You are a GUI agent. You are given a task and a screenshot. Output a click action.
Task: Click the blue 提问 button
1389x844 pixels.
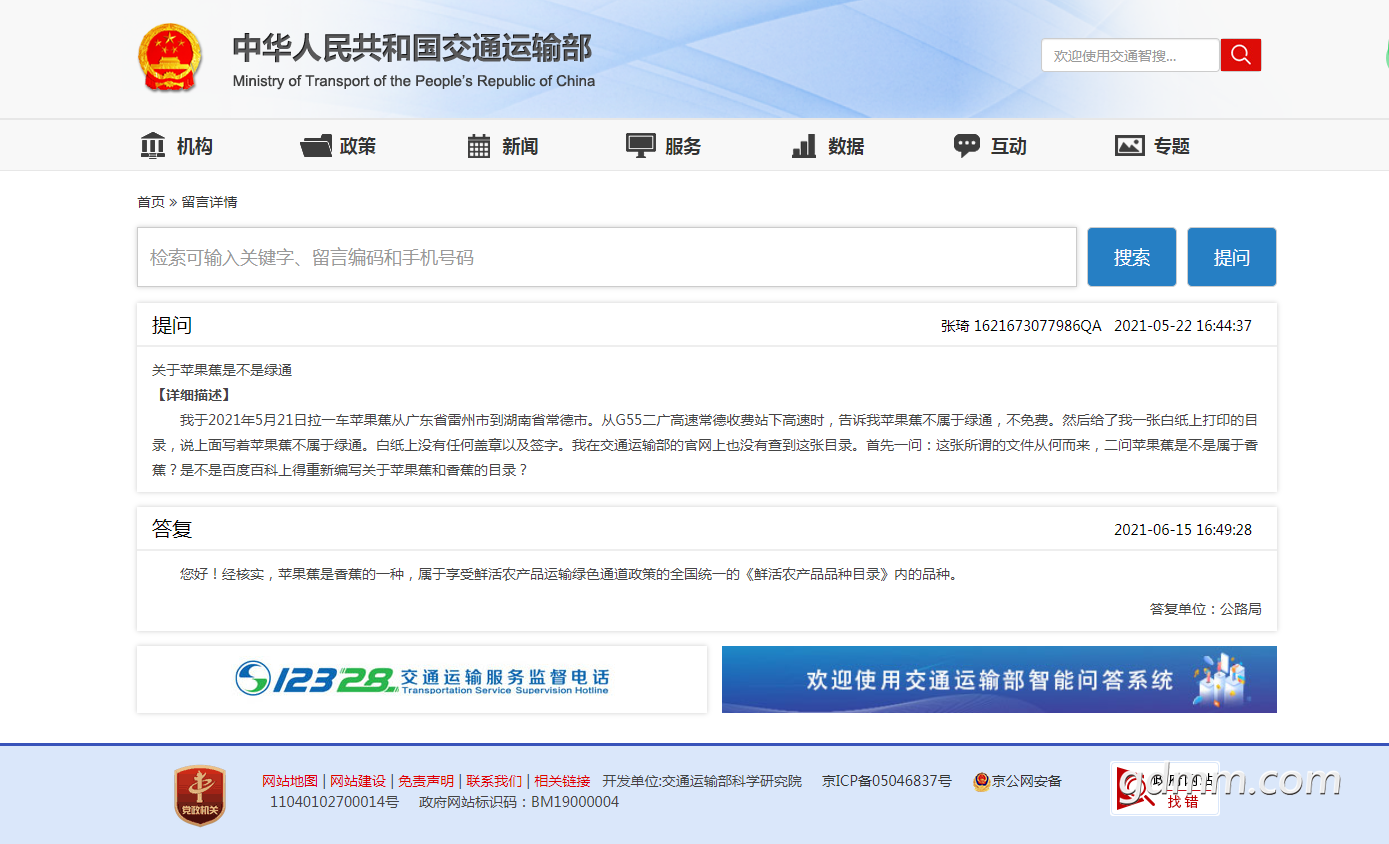tap(1232, 257)
